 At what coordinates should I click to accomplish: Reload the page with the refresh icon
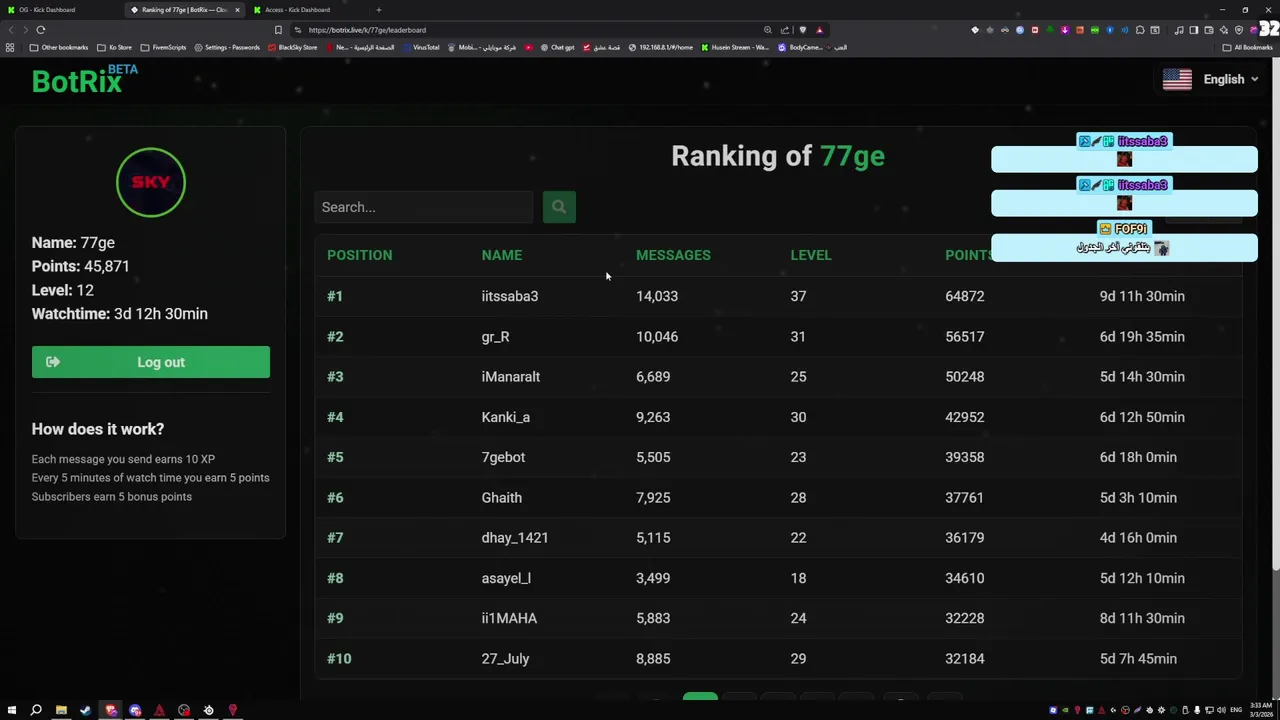pyautogui.click(x=41, y=30)
